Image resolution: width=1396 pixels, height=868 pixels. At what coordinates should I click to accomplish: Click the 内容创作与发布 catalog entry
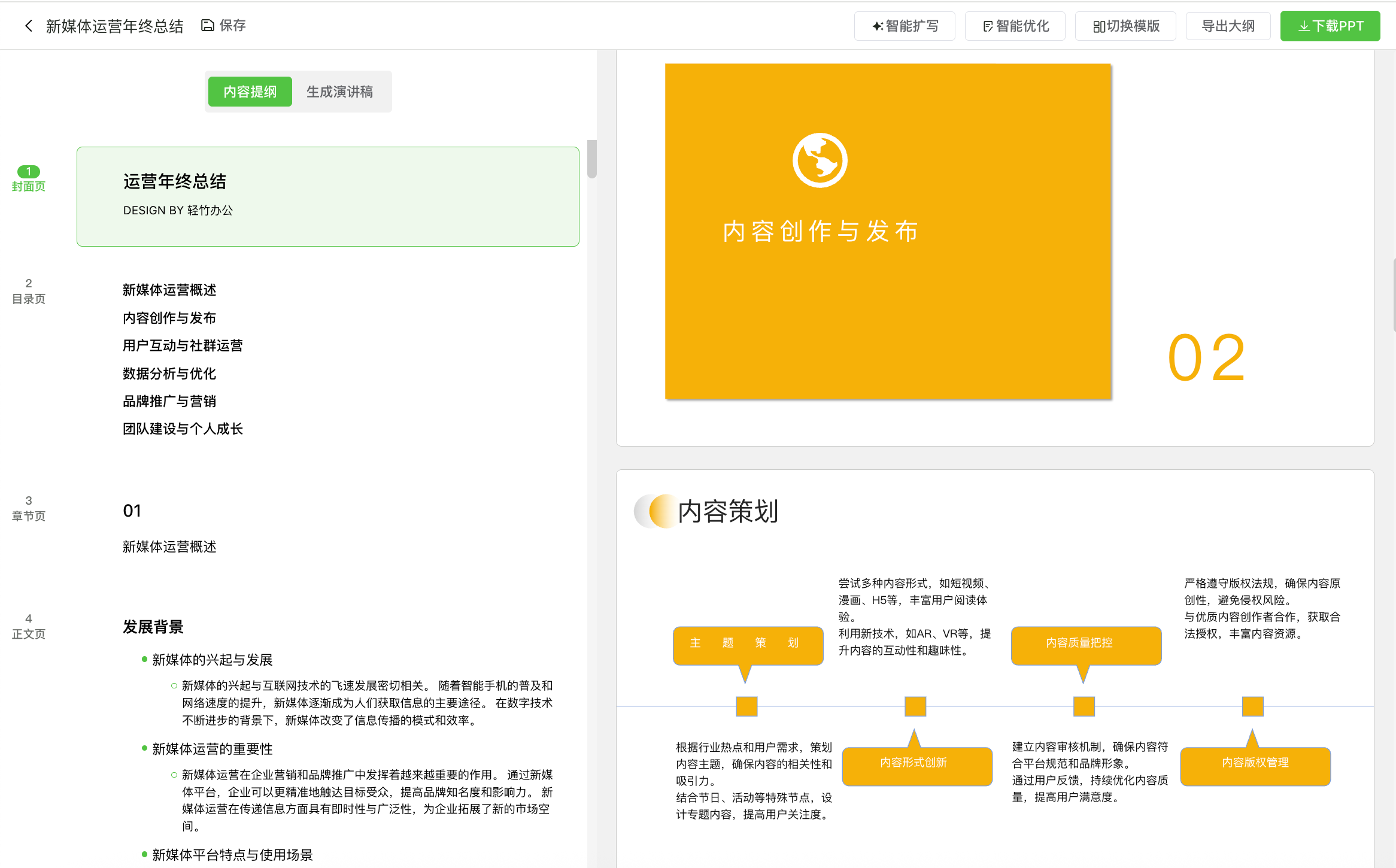(x=169, y=318)
